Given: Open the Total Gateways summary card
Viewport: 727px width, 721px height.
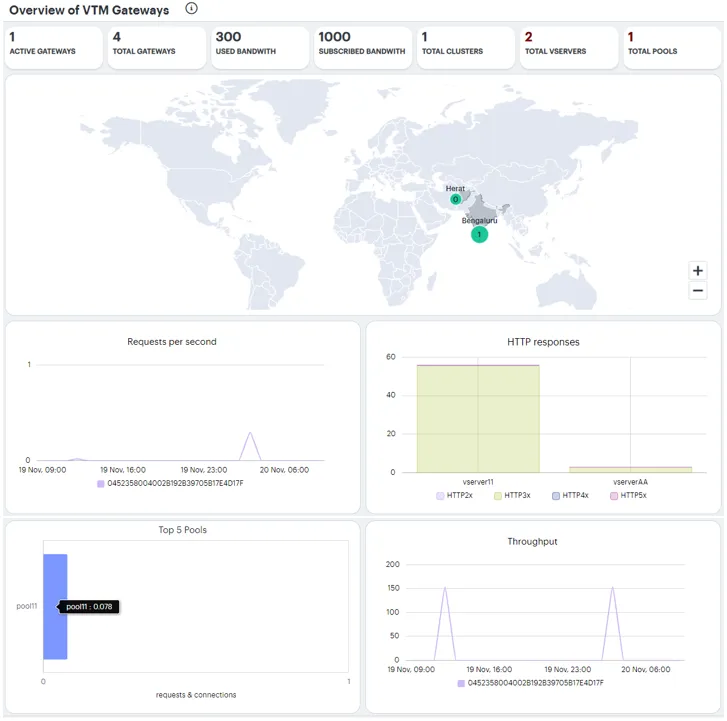Looking at the screenshot, I should pyautogui.click(x=157, y=47).
